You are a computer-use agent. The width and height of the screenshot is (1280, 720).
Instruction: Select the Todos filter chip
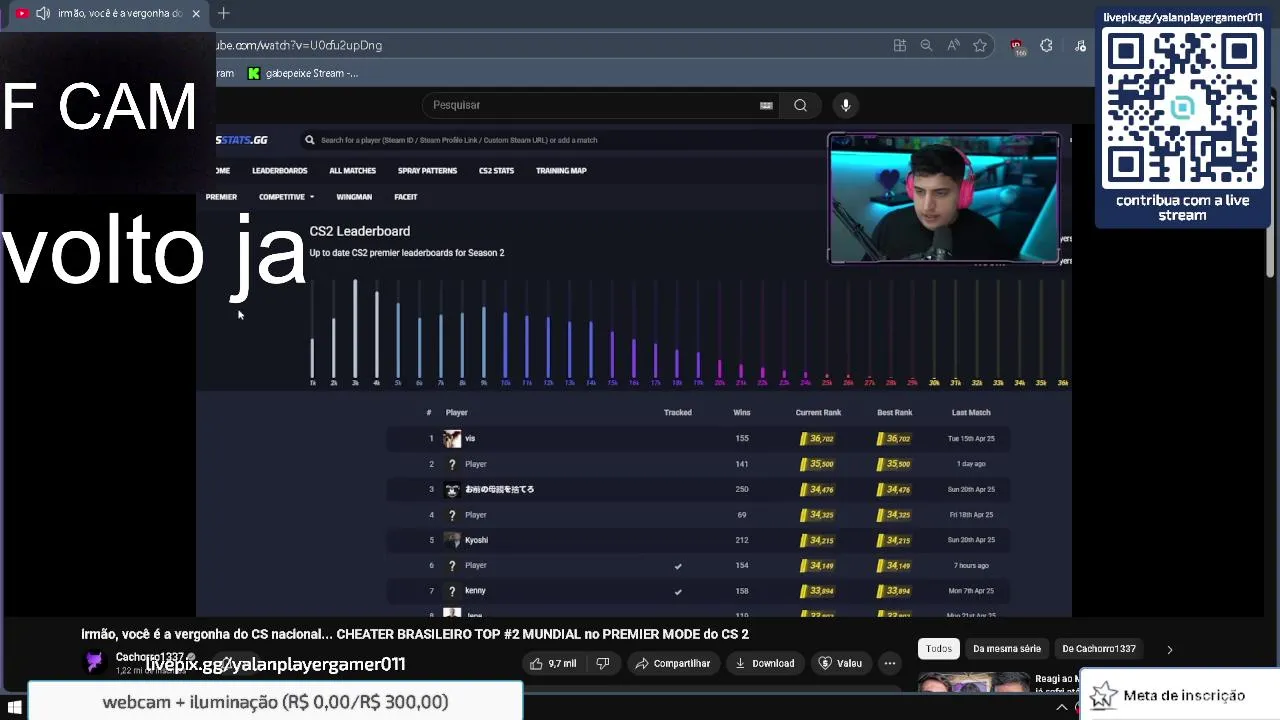coord(939,649)
